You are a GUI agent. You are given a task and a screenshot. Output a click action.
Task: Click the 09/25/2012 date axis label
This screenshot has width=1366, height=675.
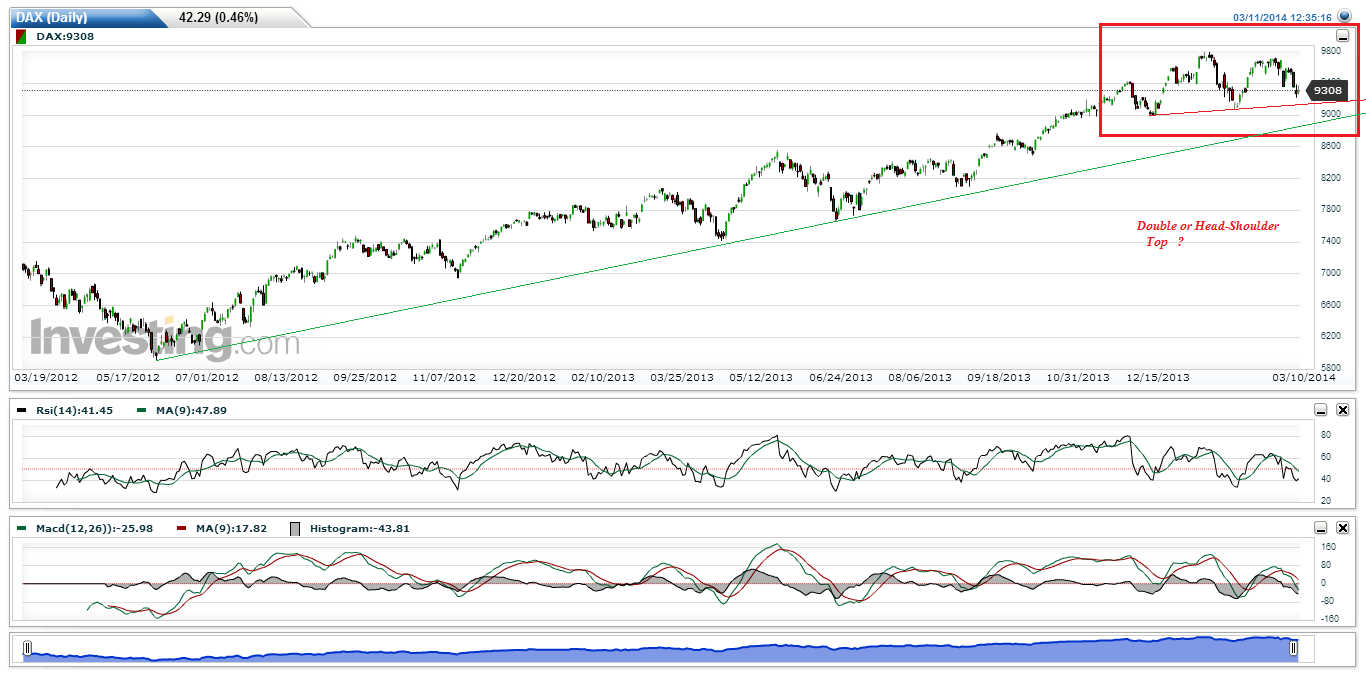coord(365,378)
